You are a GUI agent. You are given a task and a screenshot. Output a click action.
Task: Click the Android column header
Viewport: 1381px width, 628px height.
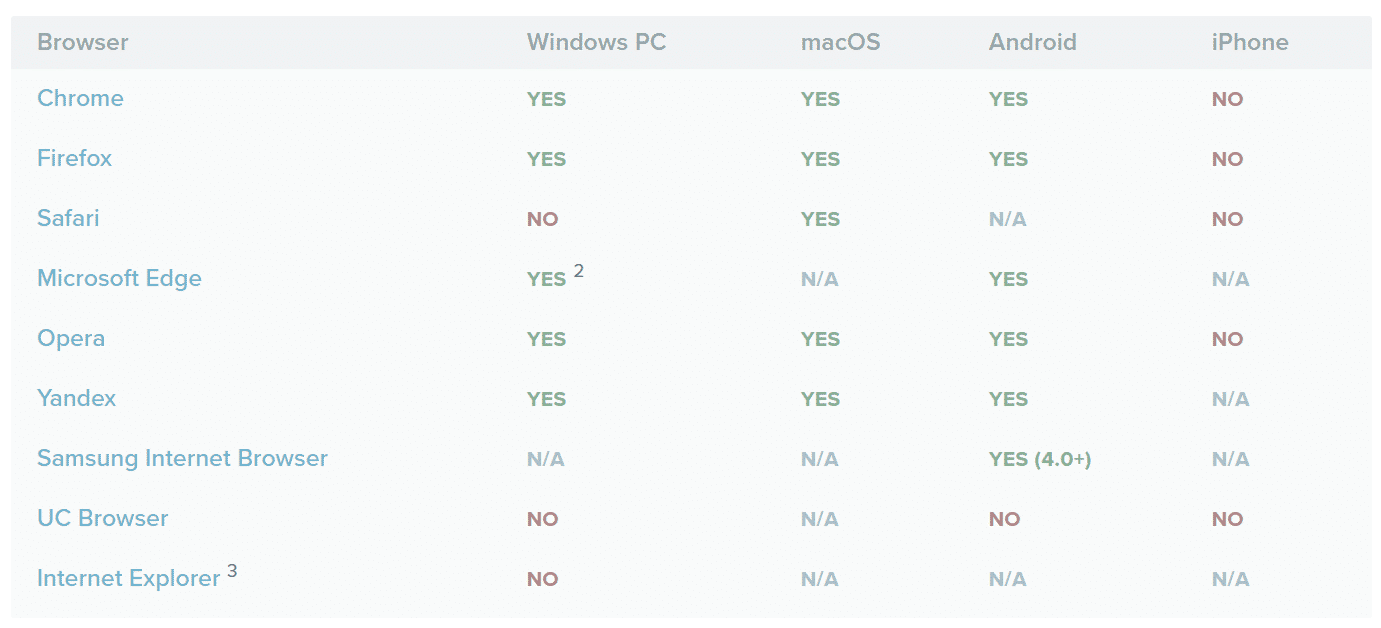point(1032,42)
